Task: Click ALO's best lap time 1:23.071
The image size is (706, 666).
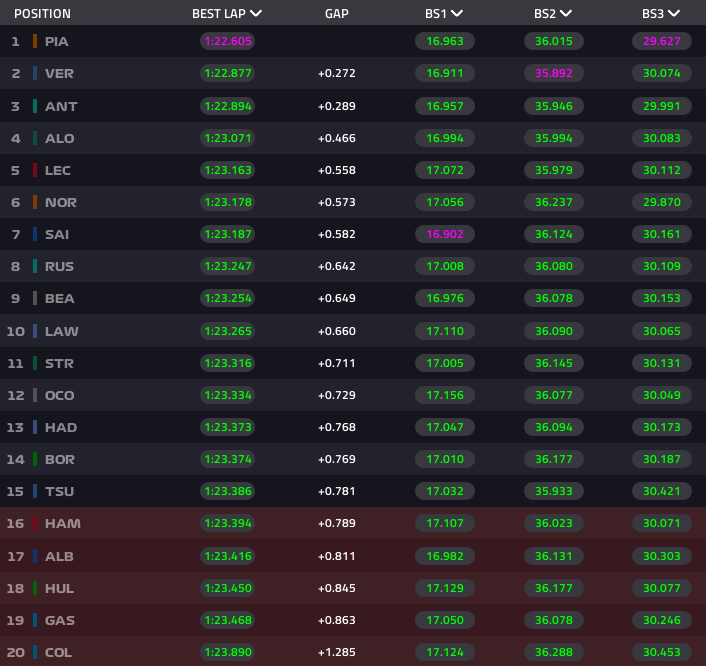Action: pyautogui.click(x=227, y=138)
